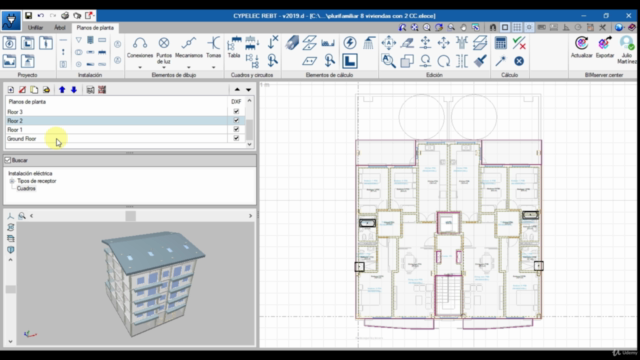
Task: Click the Actualizar button
Action: coord(581,47)
